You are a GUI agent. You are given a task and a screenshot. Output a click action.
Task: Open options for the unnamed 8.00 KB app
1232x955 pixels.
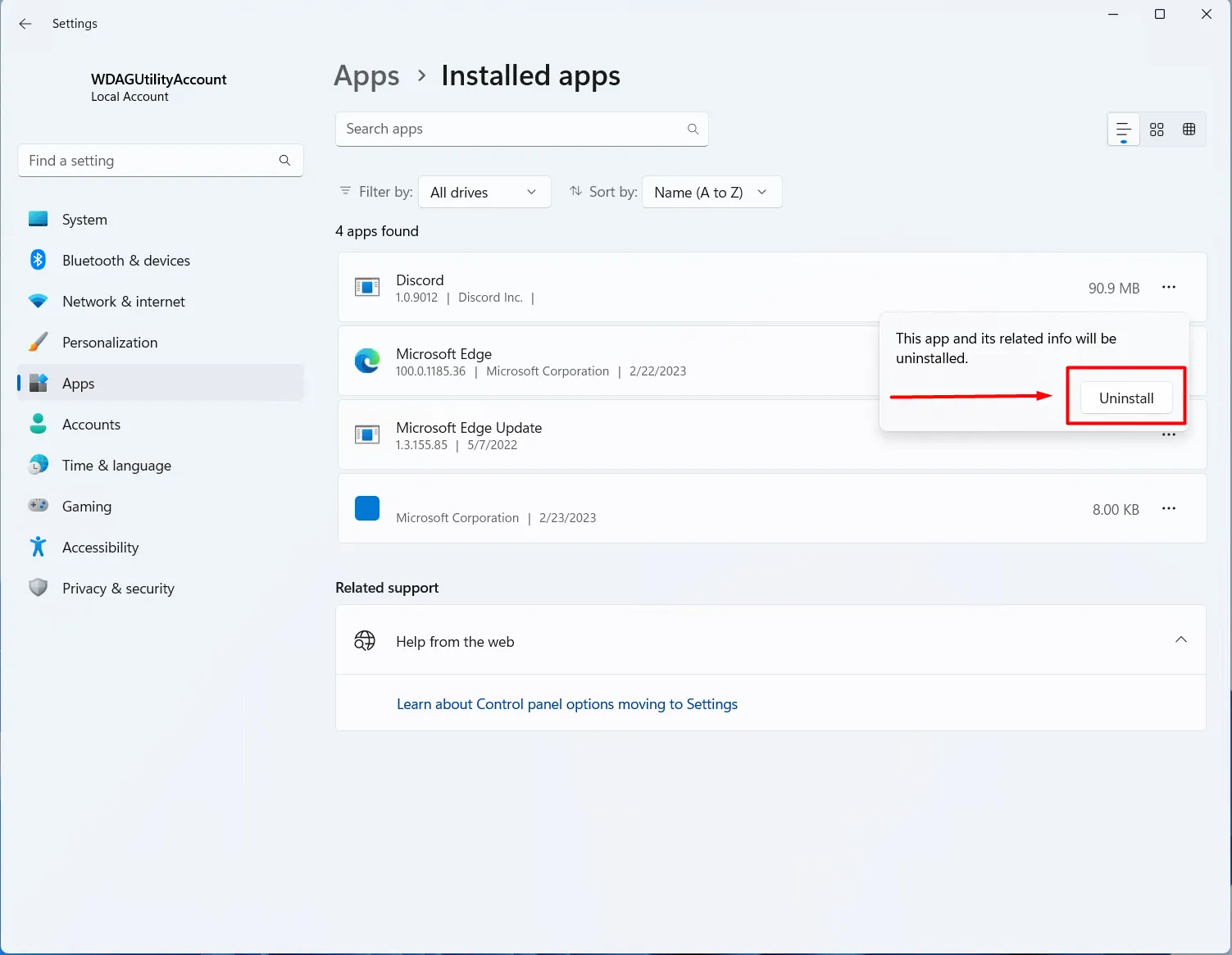(x=1168, y=509)
